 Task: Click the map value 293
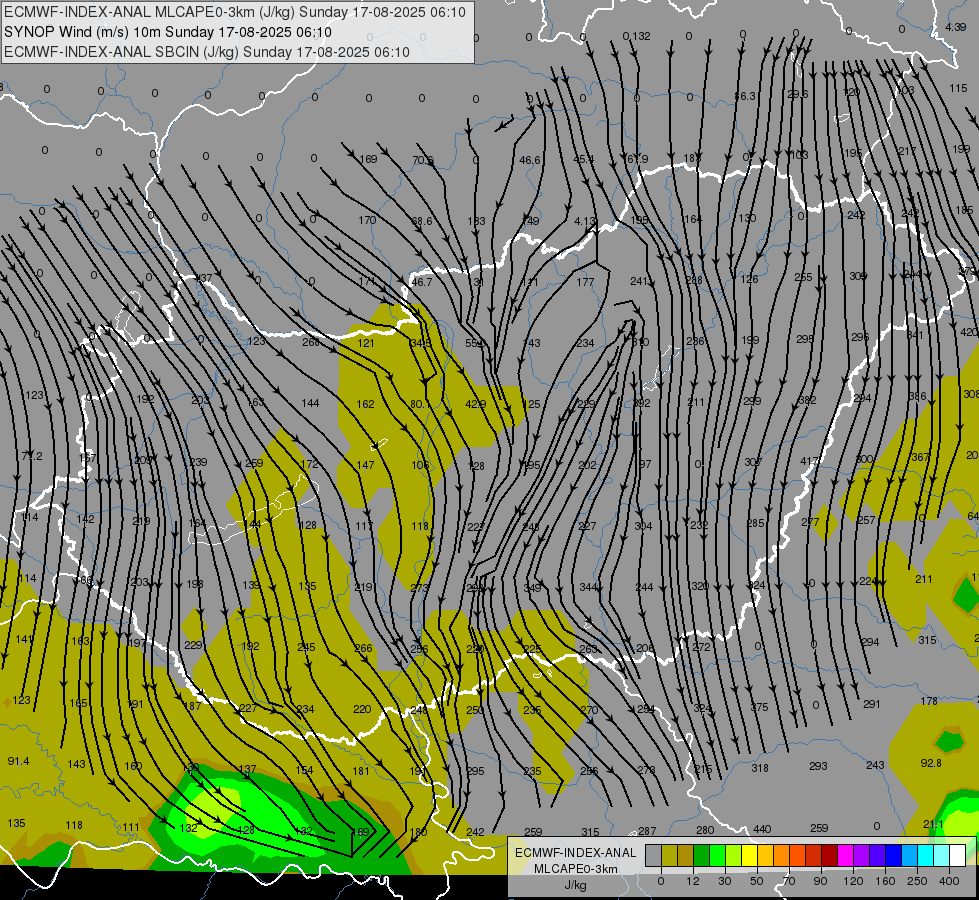tap(818, 765)
